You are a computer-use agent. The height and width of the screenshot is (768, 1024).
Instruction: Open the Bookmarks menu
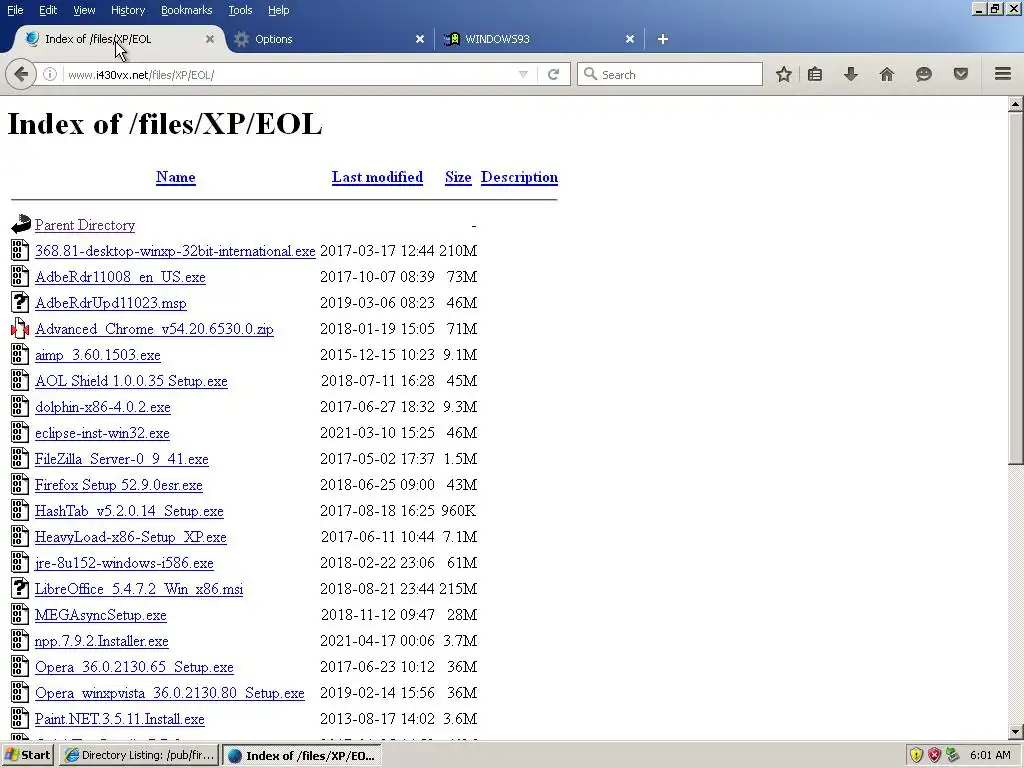tap(186, 10)
